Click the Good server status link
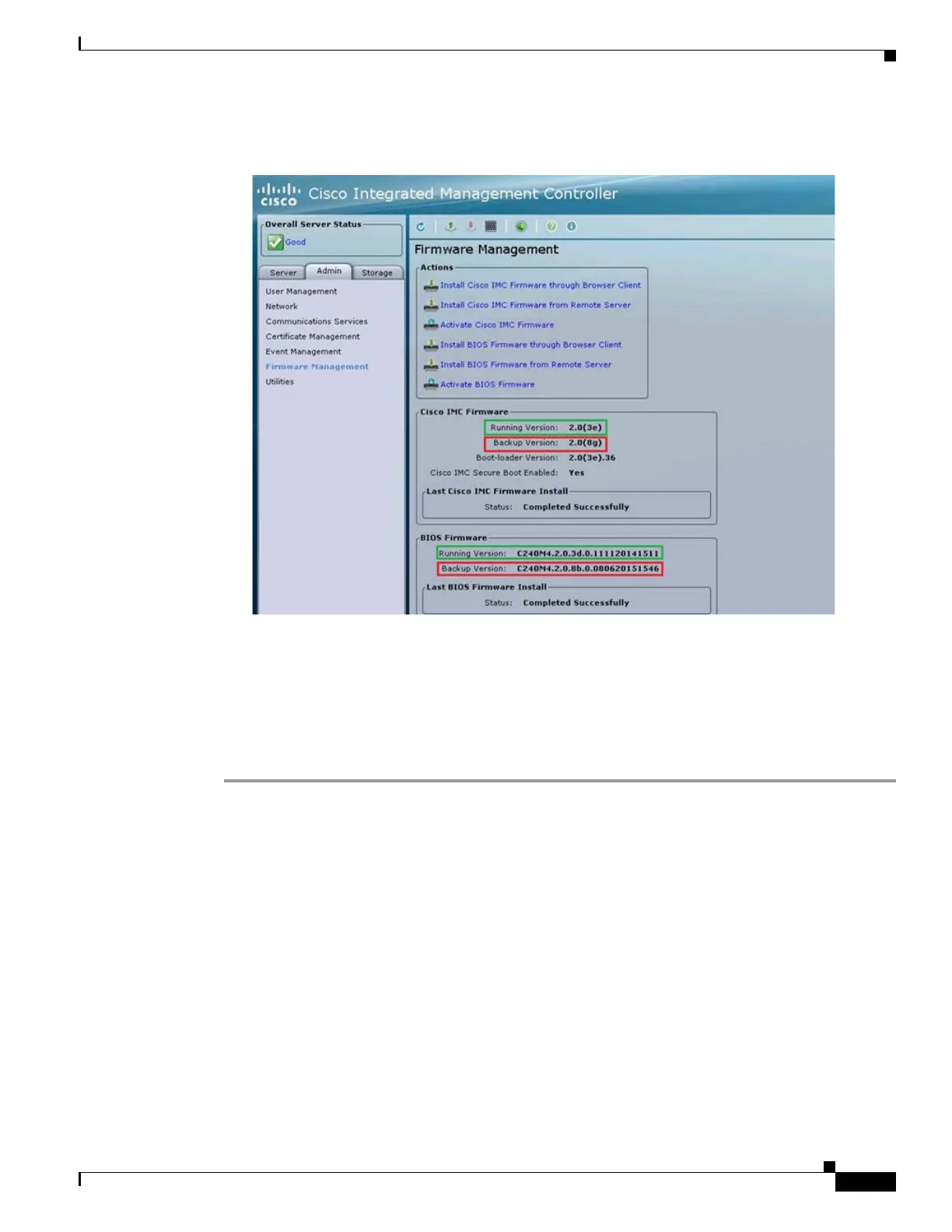The image size is (952, 1232). point(296,242)
